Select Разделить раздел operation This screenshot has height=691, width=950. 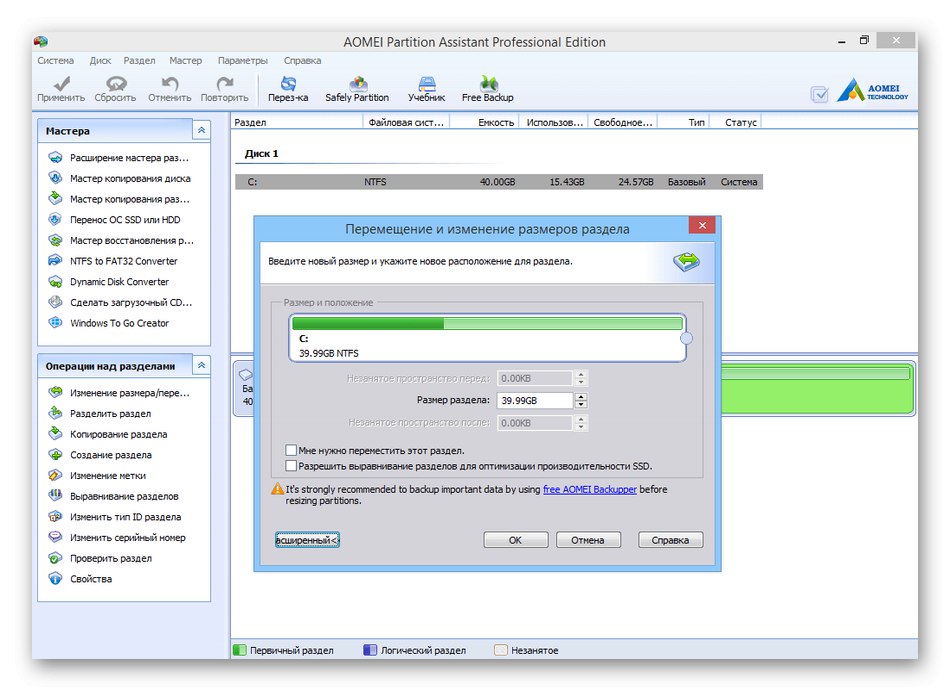101,414
